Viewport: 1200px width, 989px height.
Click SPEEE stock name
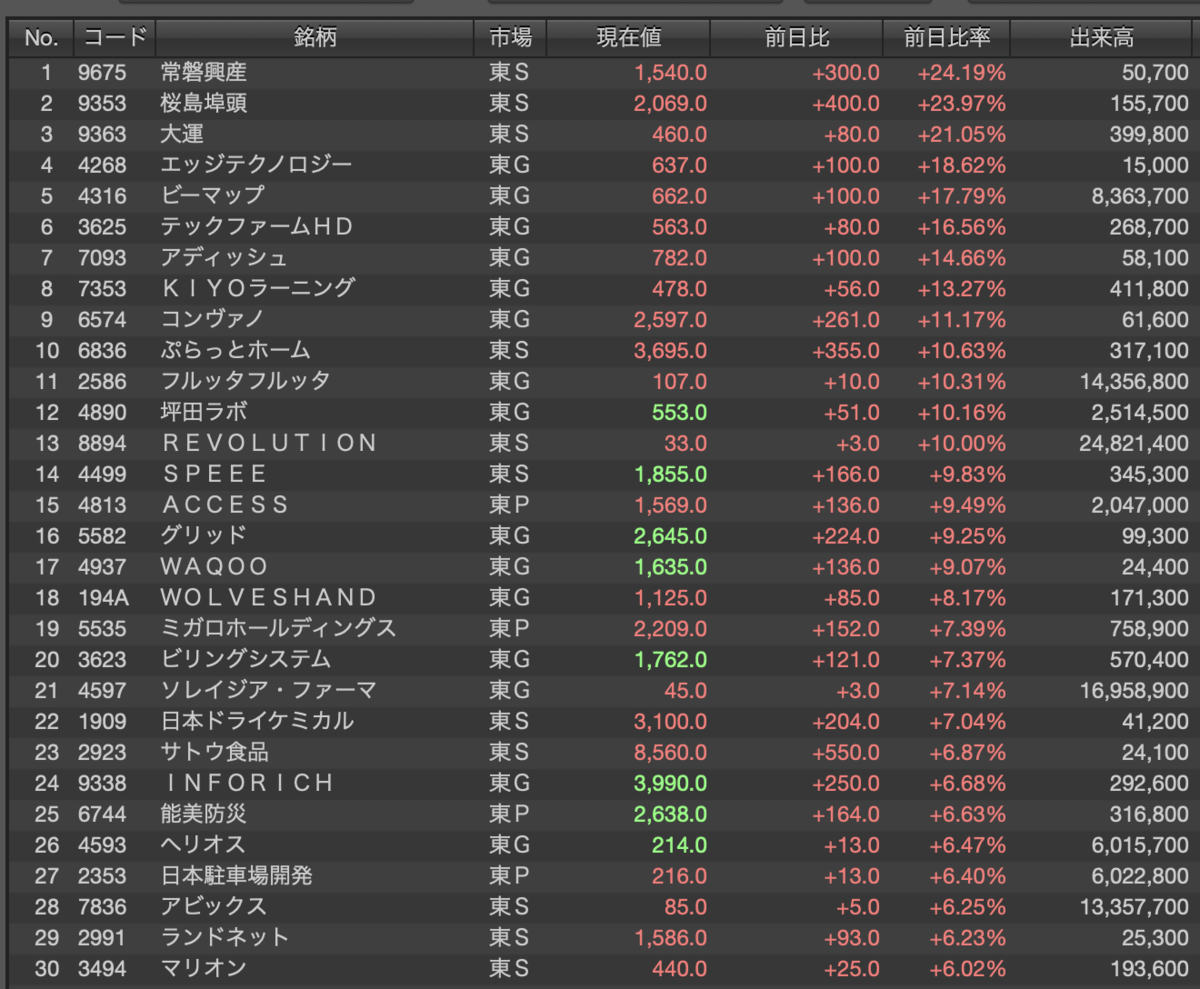(x=214, y=474)
